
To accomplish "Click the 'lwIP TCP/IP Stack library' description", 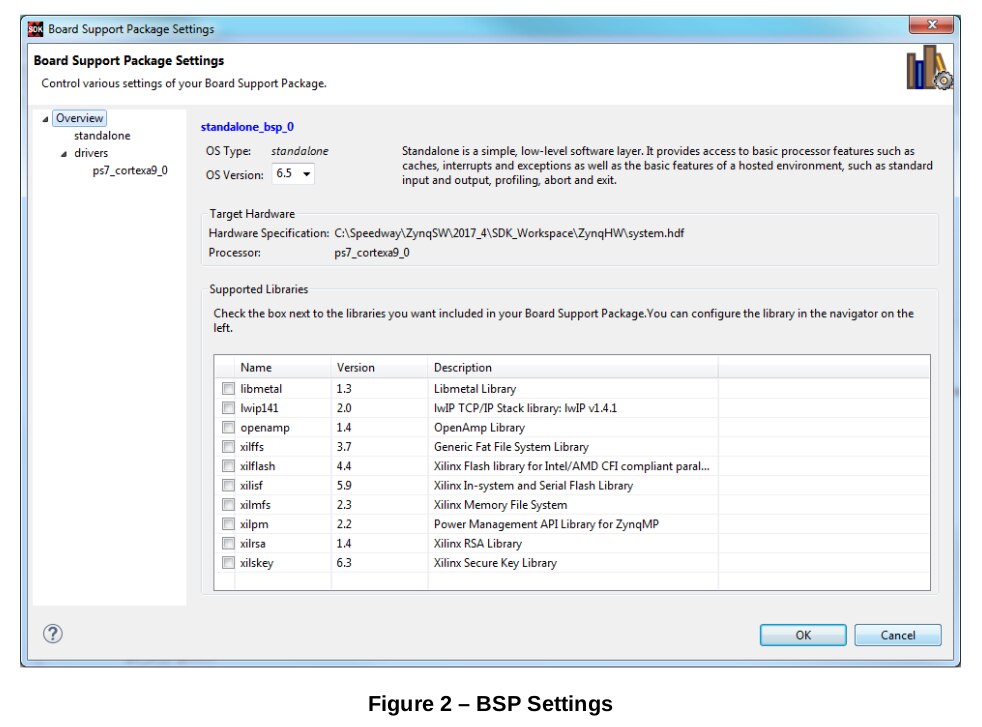I will (525, 408).
